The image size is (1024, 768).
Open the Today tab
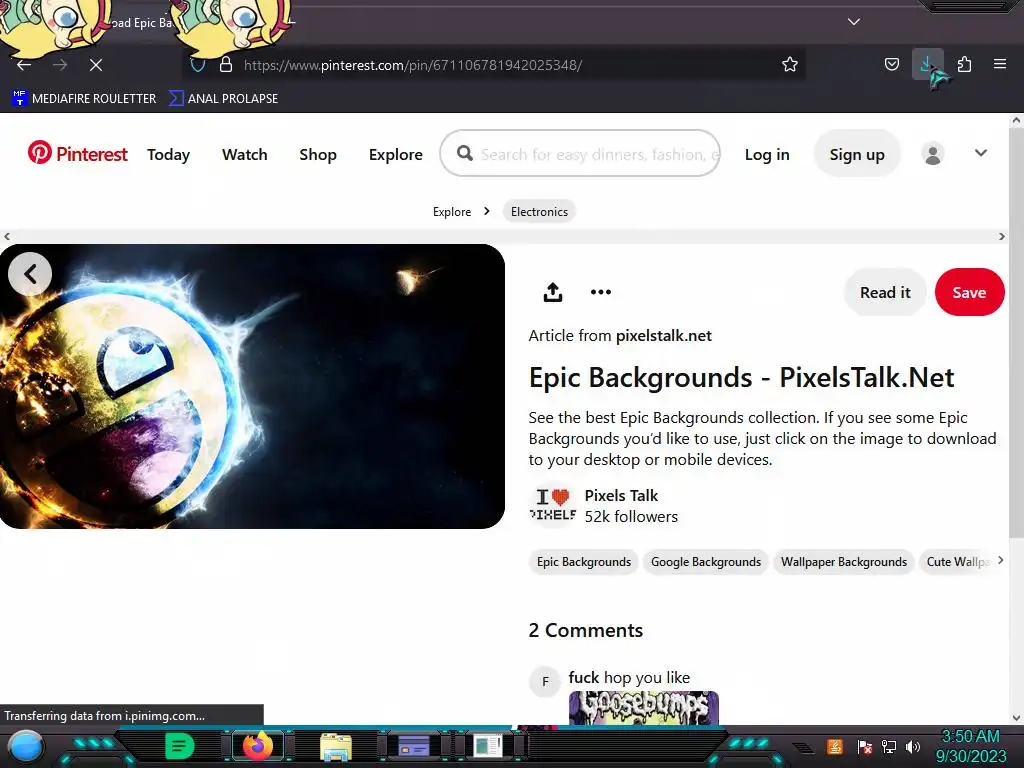point(168,154)
